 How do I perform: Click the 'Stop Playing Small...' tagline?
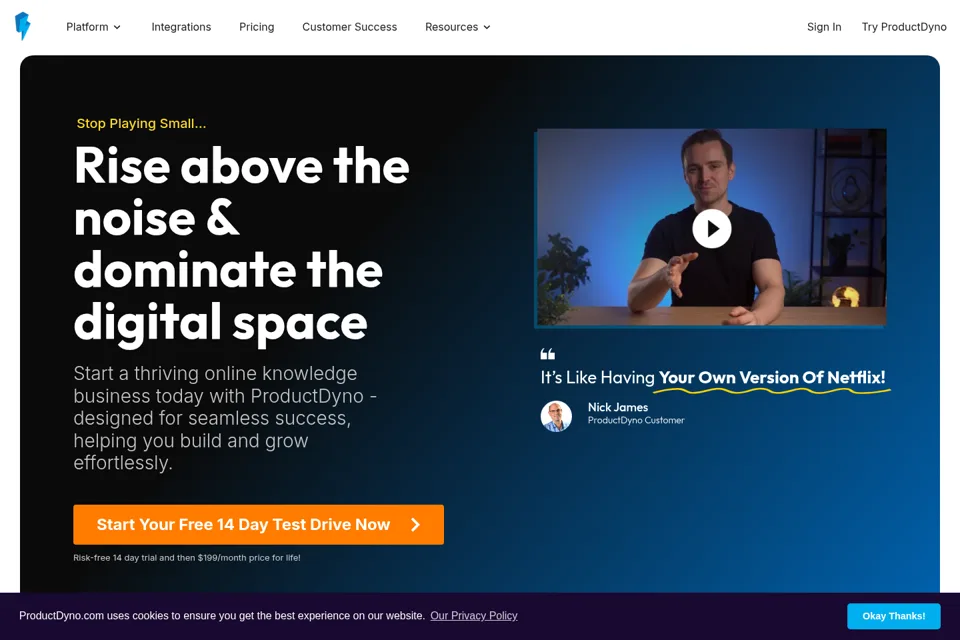pyautogui.click(x=141, y=123)
